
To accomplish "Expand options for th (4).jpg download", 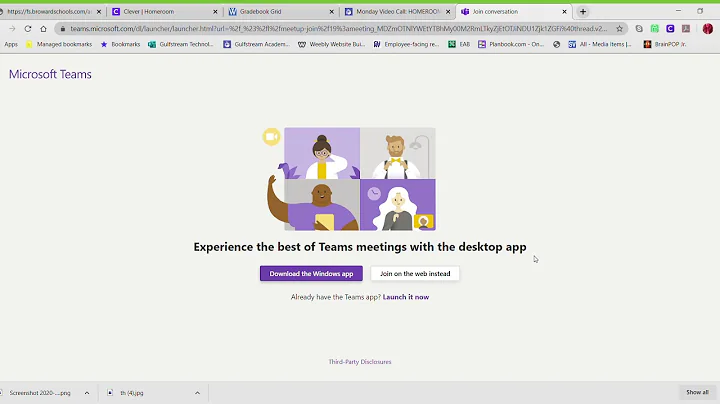I will point(197,393).
